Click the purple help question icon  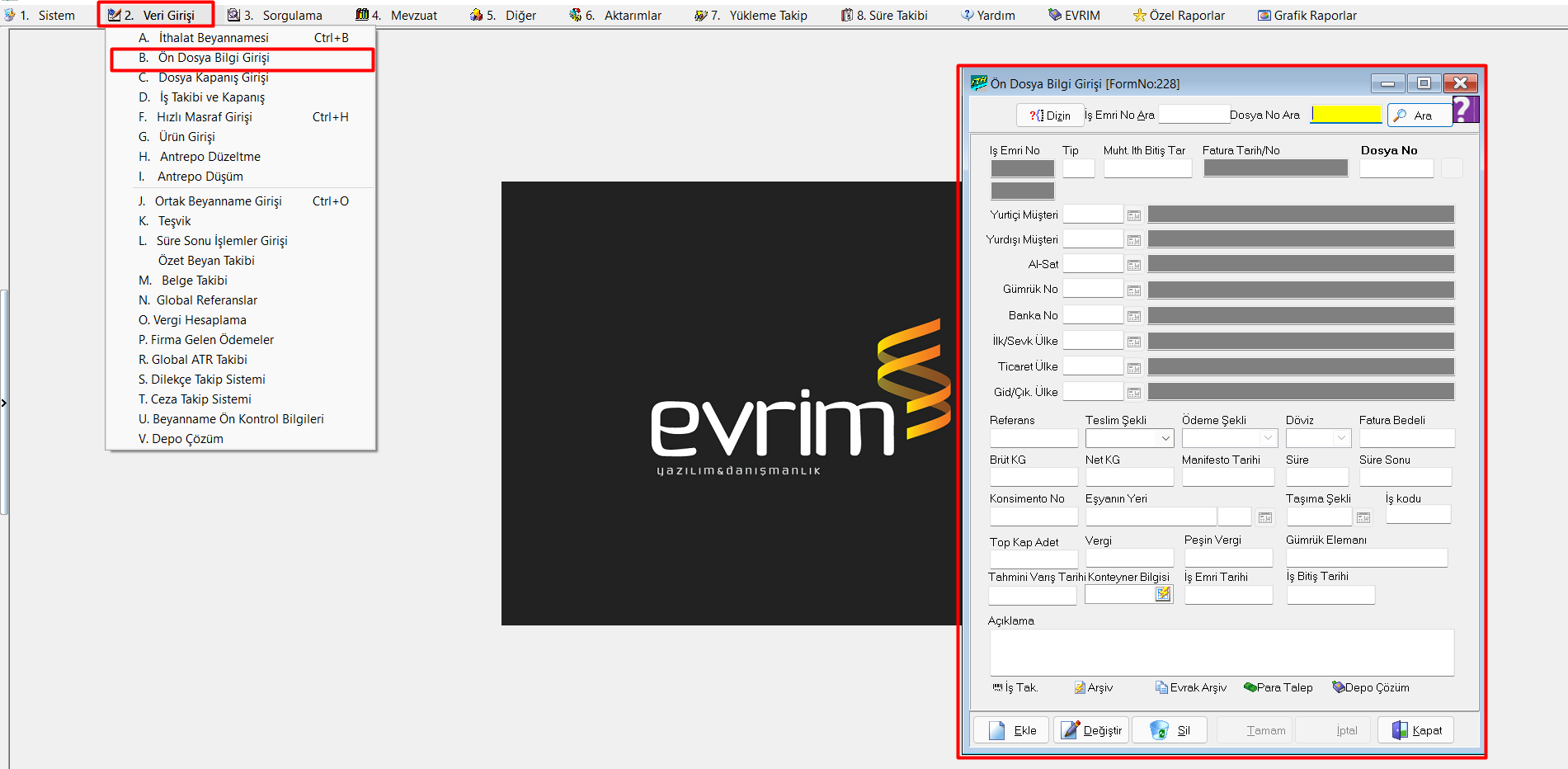tap(1465, 109)
